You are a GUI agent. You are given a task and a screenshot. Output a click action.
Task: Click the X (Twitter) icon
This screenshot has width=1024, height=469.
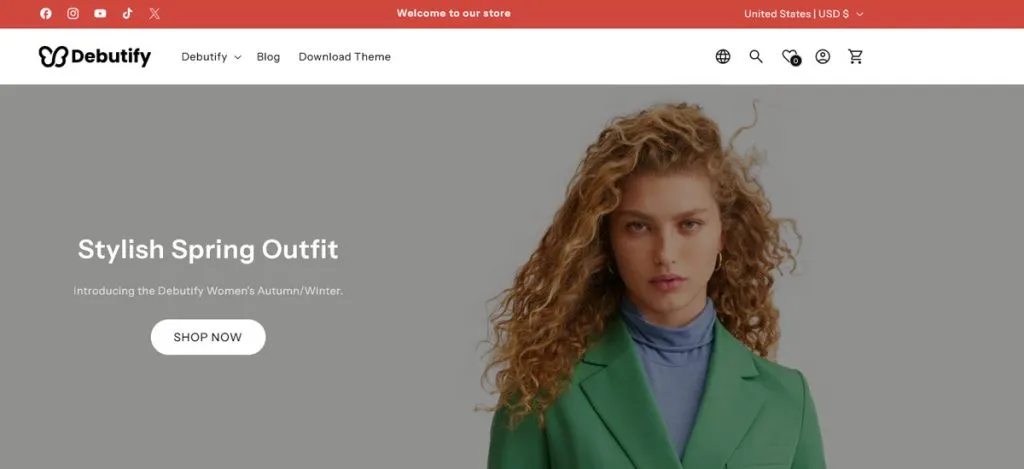154,14
